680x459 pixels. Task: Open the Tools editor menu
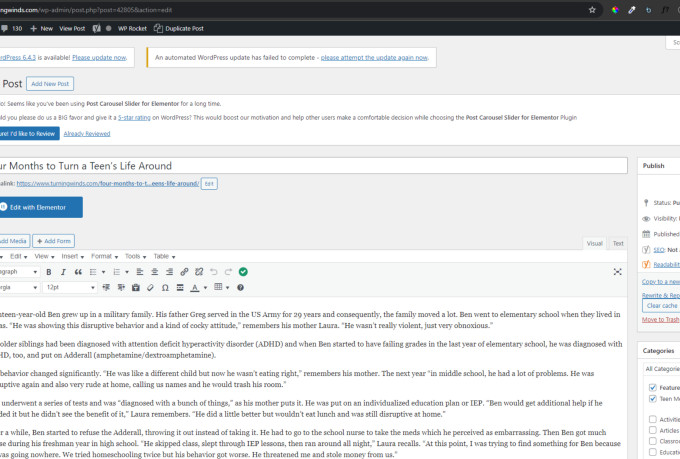pyautogui.click(x=135, y=256)
